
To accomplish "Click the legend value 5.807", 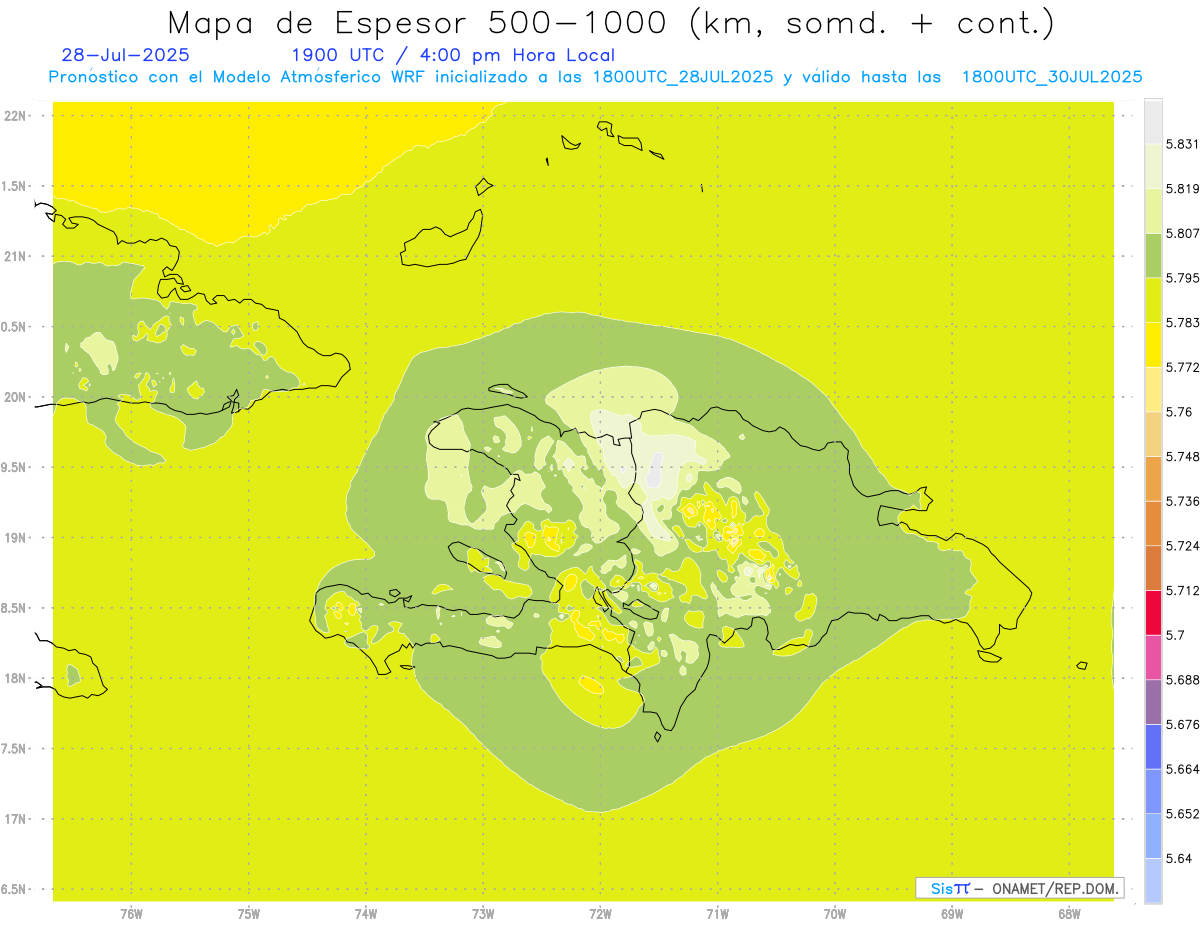I will pos(1181,233).
